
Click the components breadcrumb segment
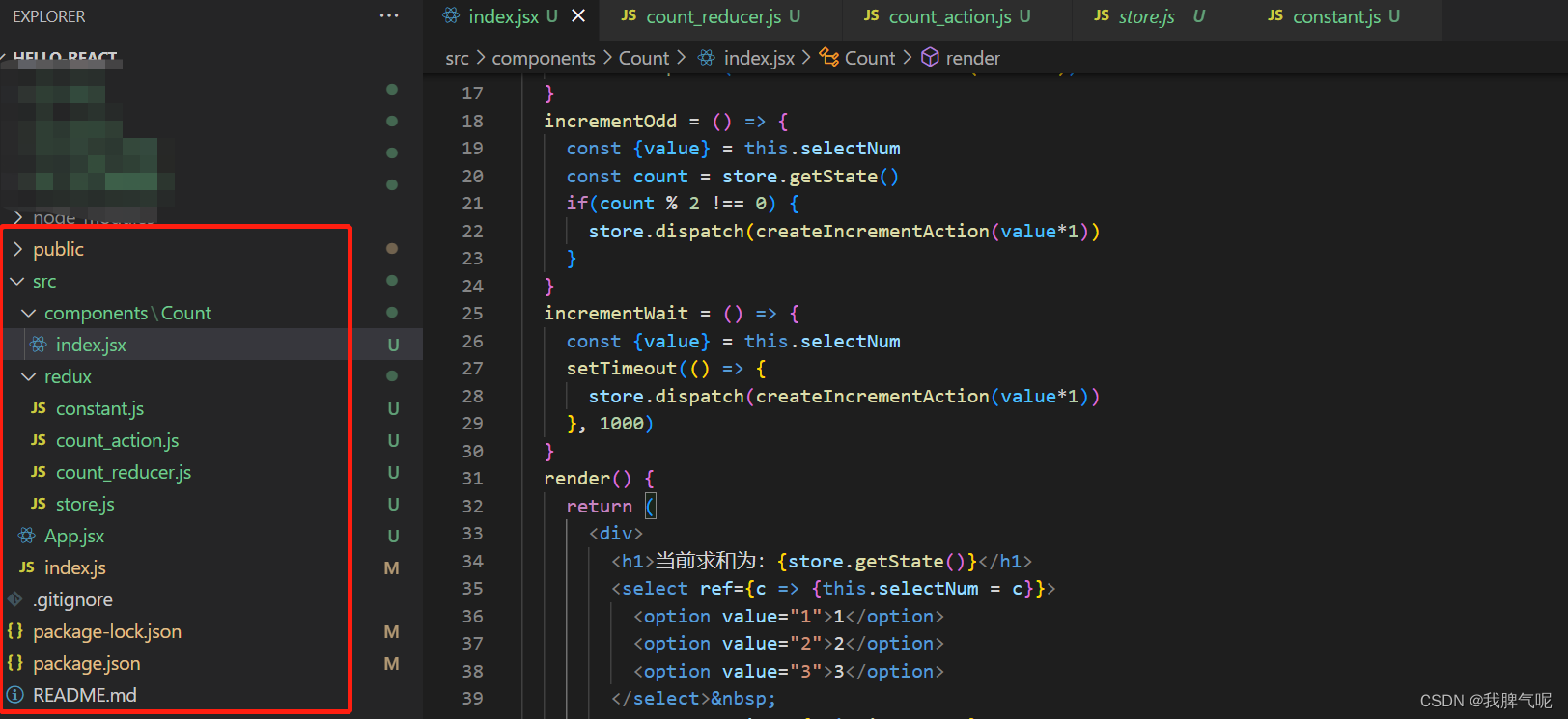(544, 58)
